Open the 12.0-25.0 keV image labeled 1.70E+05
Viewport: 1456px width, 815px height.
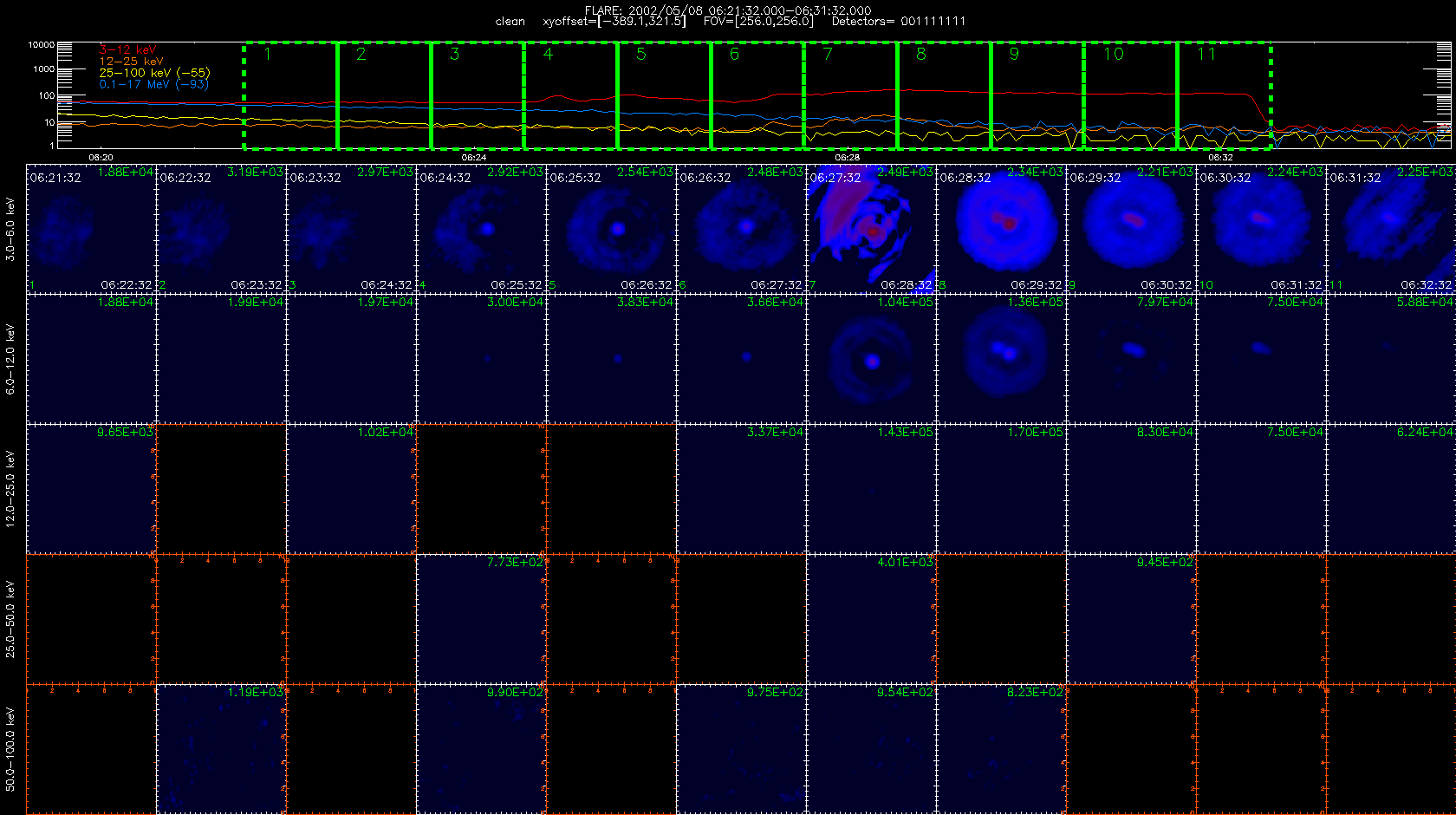pos(1001,489)
